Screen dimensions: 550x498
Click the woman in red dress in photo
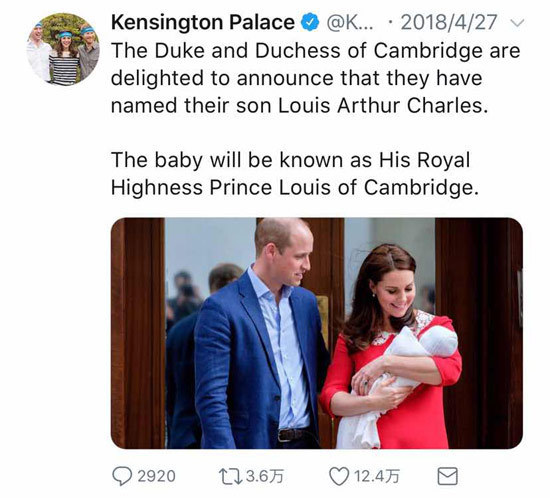pos(391,347)
